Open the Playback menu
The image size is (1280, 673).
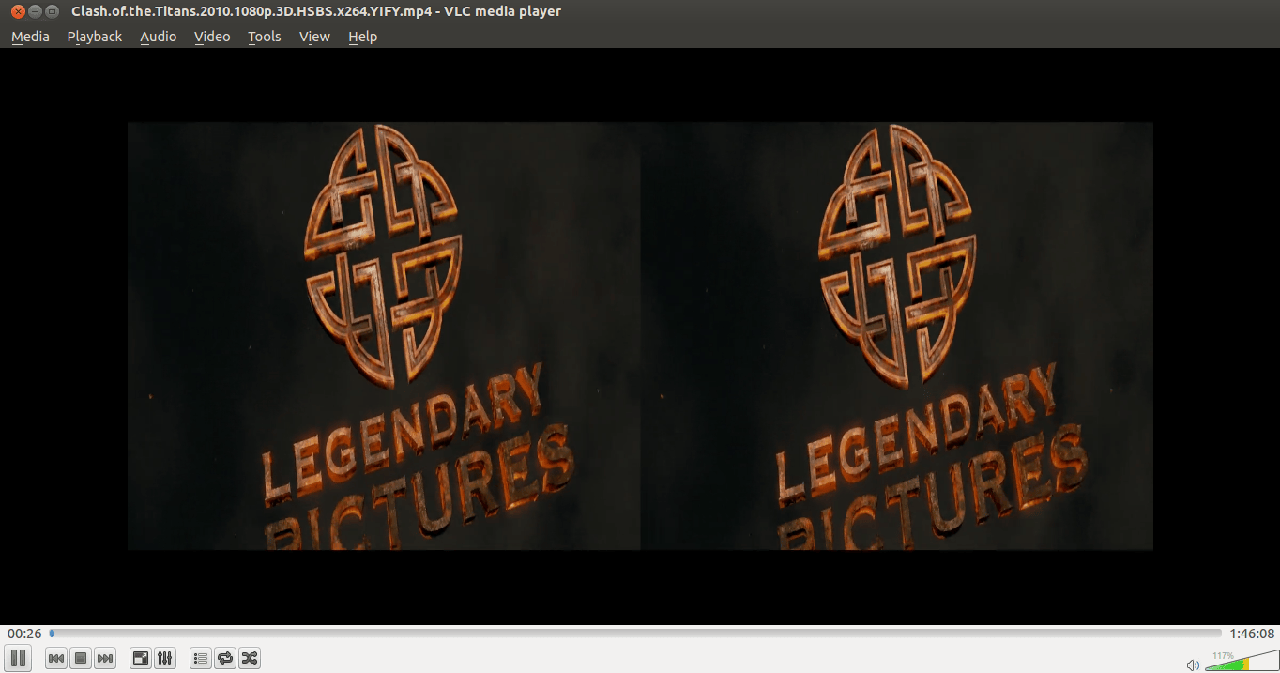point(94,37)
